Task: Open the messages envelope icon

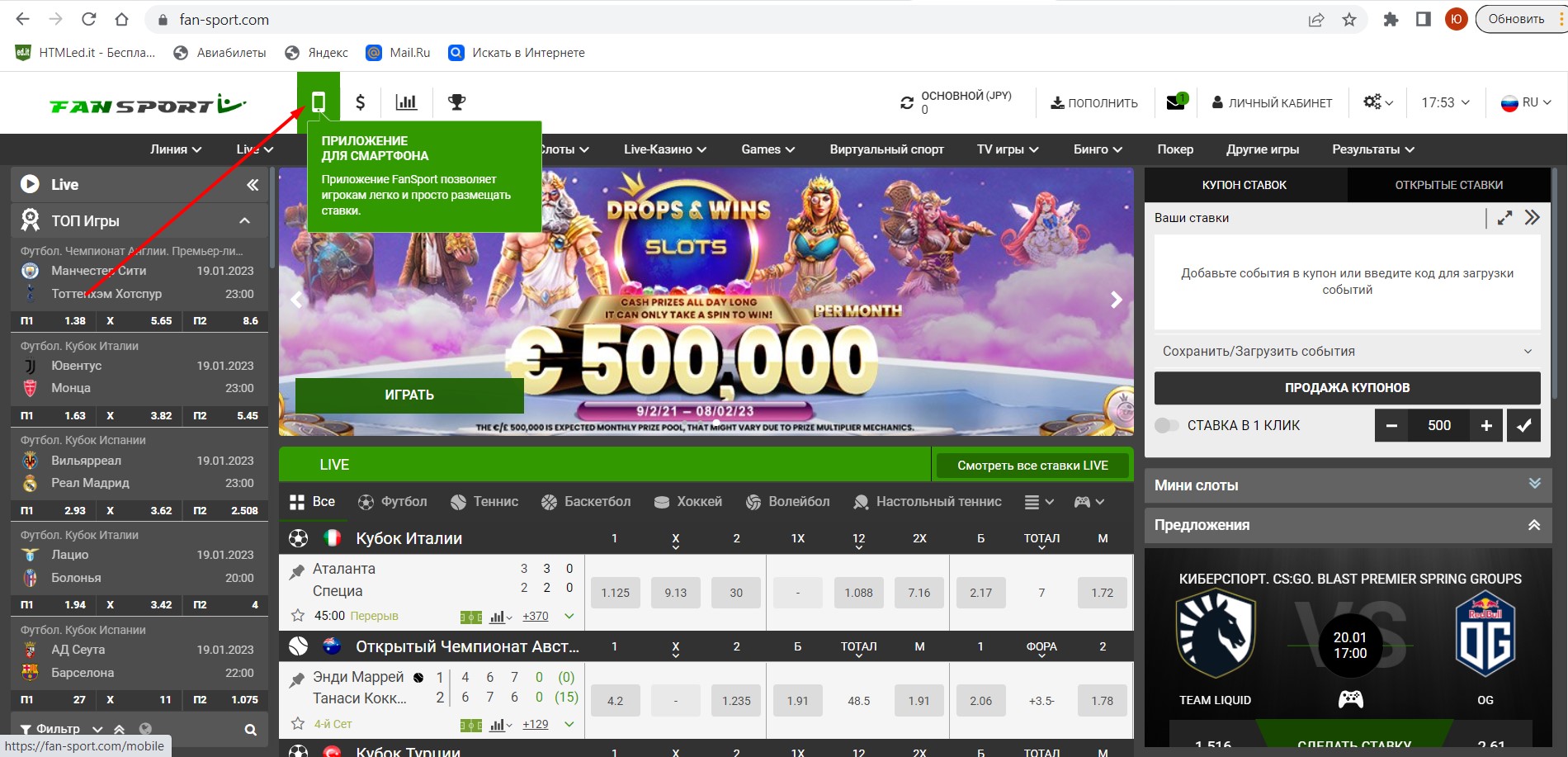Action: [1176, 102]
